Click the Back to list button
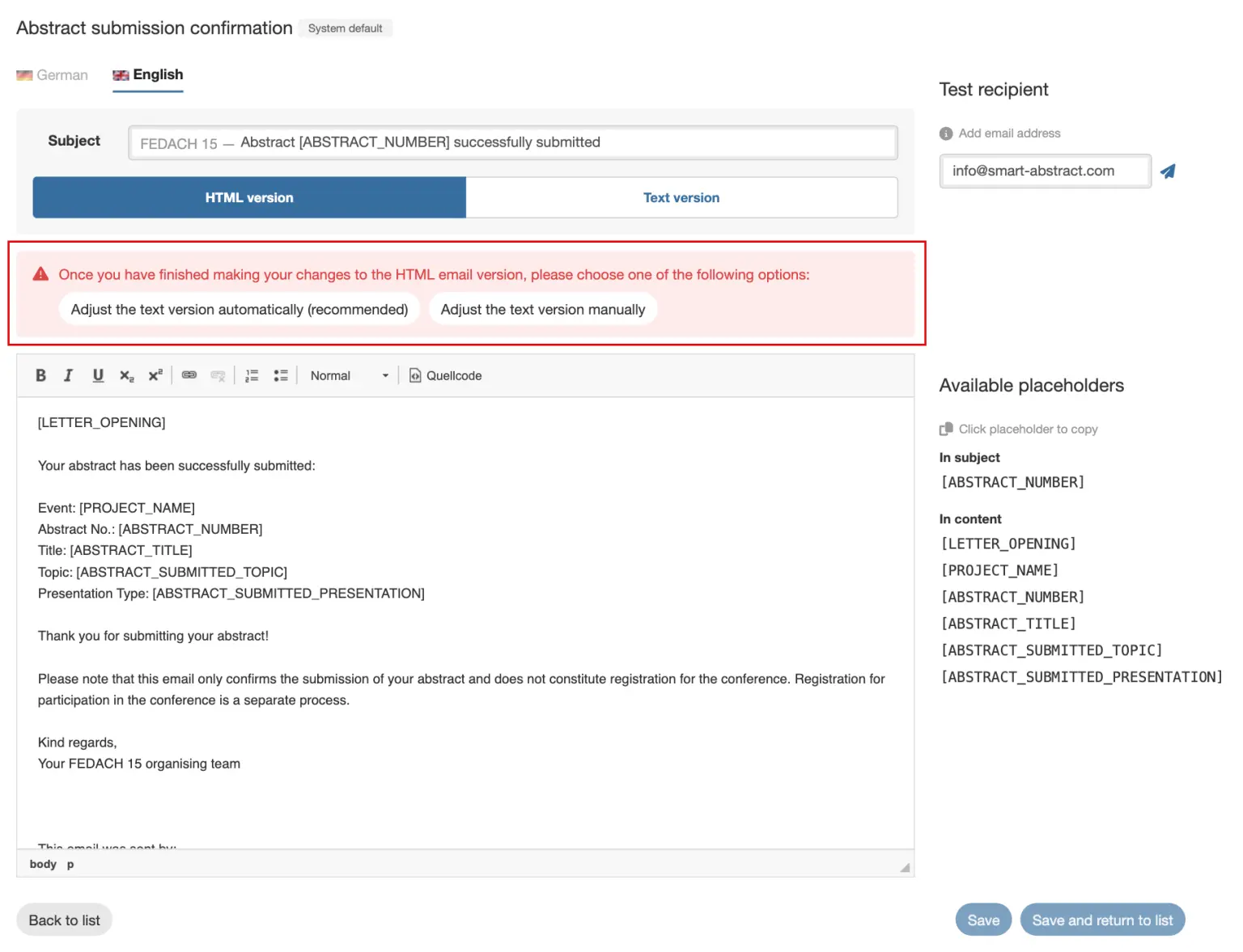The image size is (1243, 952). [x=65, y=920]
